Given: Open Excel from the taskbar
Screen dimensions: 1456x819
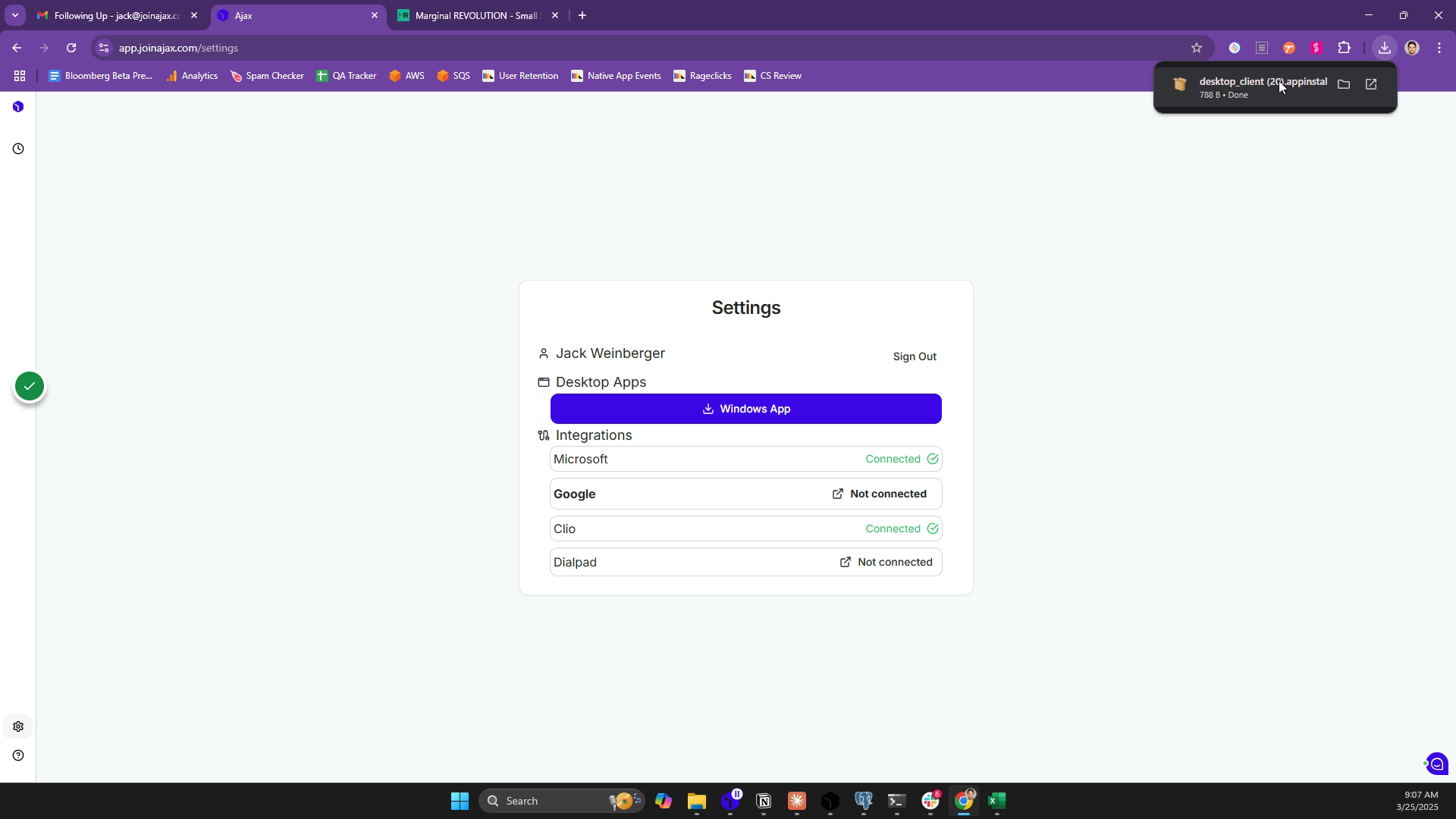Looking at the screenshot, I should click(997, 801).
